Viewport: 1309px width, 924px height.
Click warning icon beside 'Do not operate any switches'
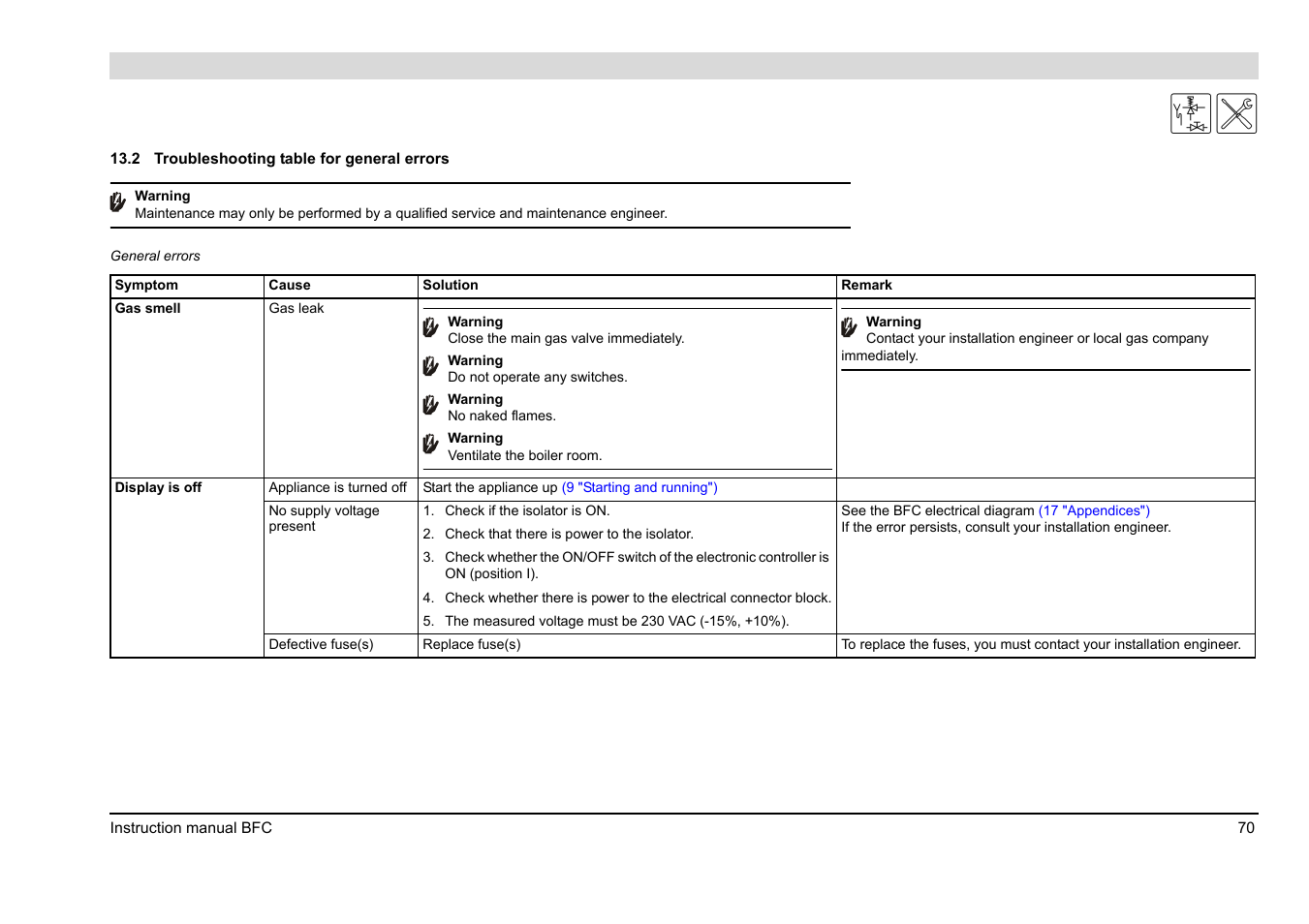pyautogui.click(x=431, y=366)
